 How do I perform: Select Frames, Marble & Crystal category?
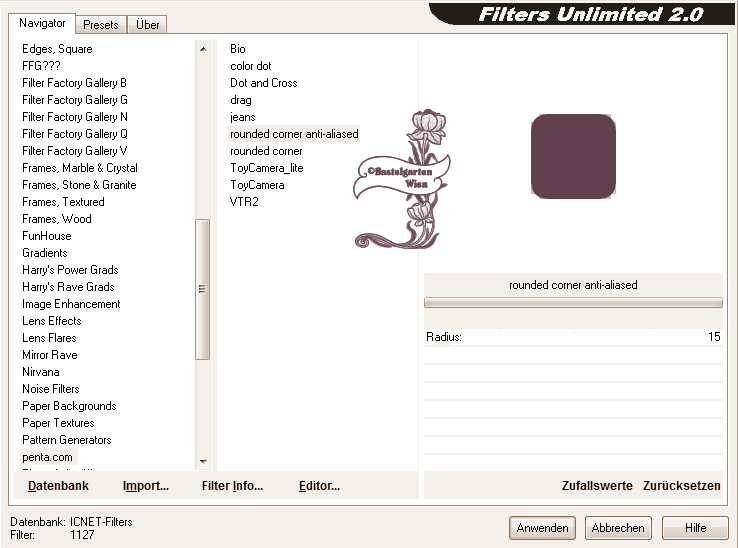80,168
